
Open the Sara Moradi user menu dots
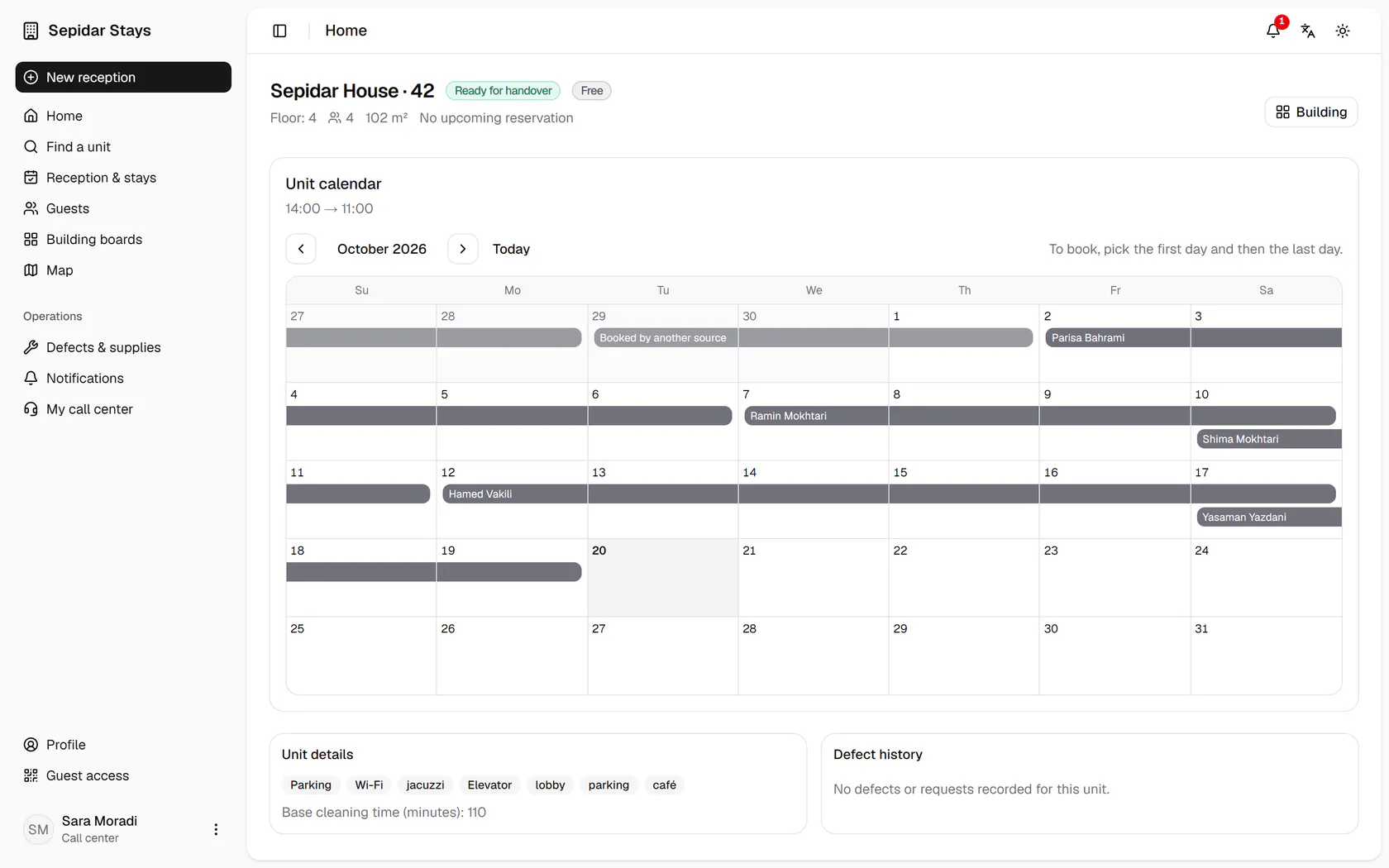[216, 829]
